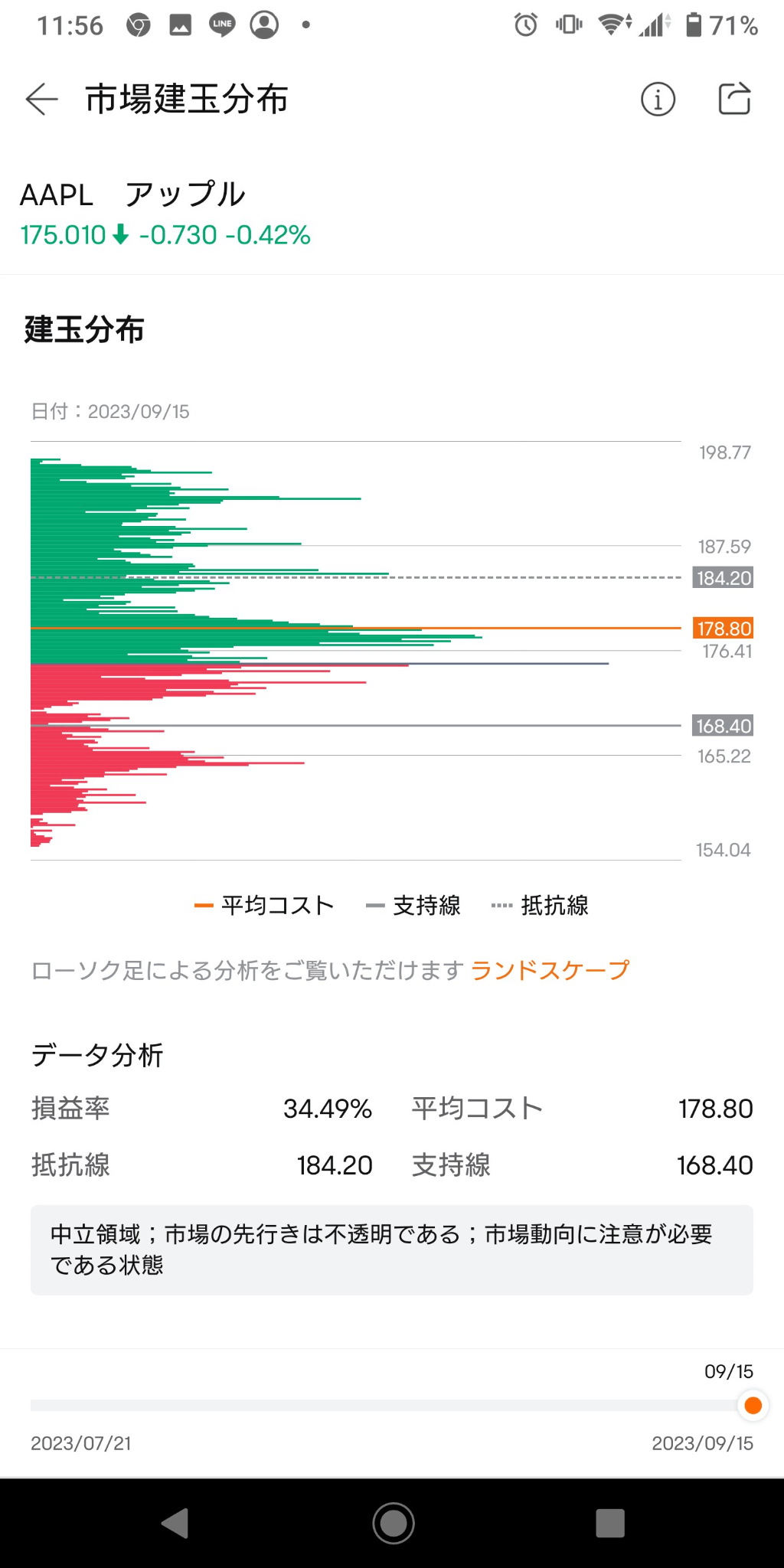
Task: Tap the 平均コスト legend item
Action: tap(265, 906)
